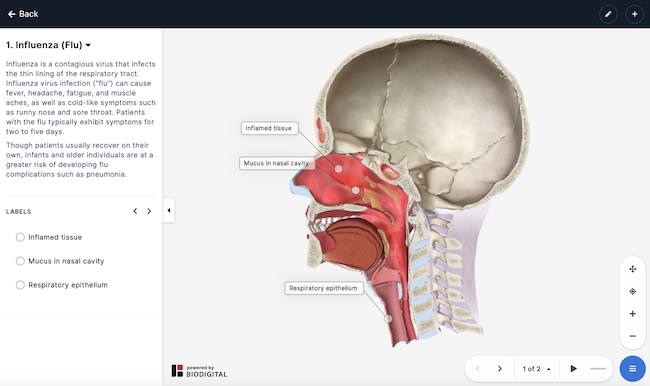This screenshot has height=386, width=650.
Task: Click the Respiratory epithelium label on model
Action: [324, 288]
